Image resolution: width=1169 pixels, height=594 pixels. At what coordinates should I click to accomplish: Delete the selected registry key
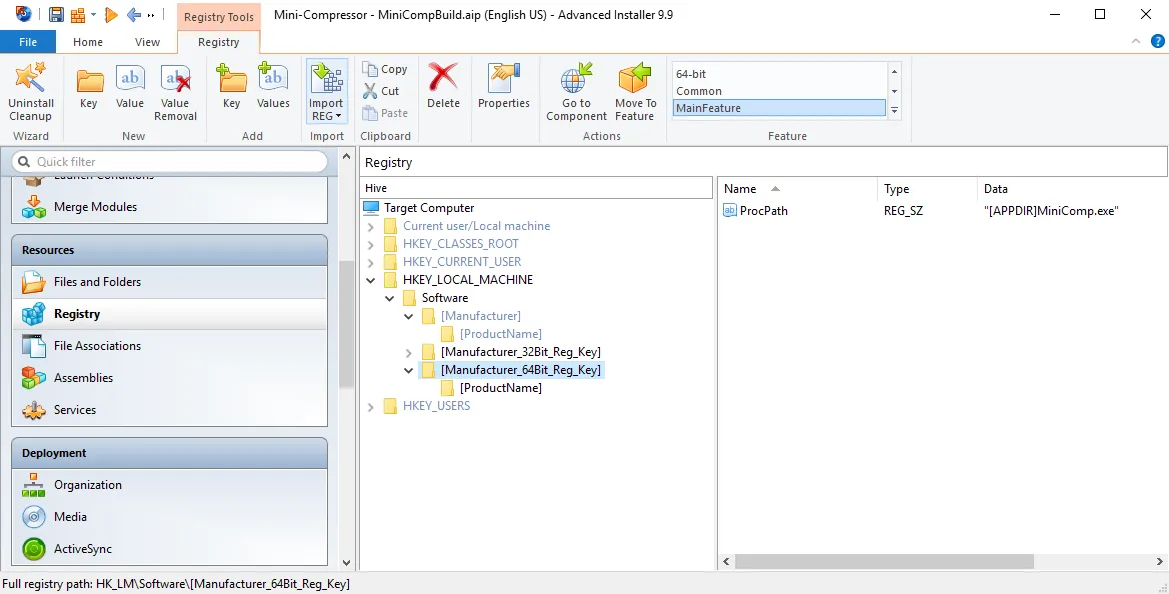coord(444,88)
